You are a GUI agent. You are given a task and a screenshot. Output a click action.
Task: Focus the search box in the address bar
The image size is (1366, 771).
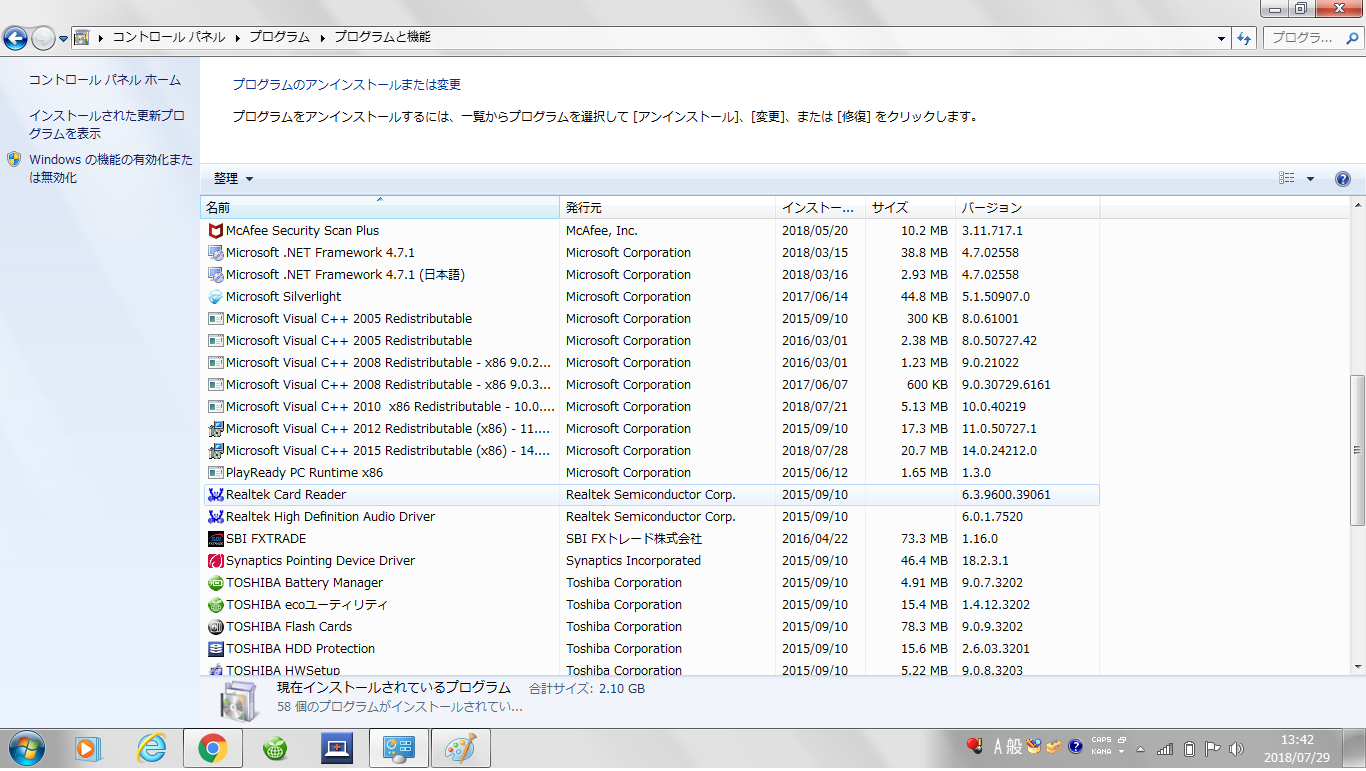pos(1313,38)
